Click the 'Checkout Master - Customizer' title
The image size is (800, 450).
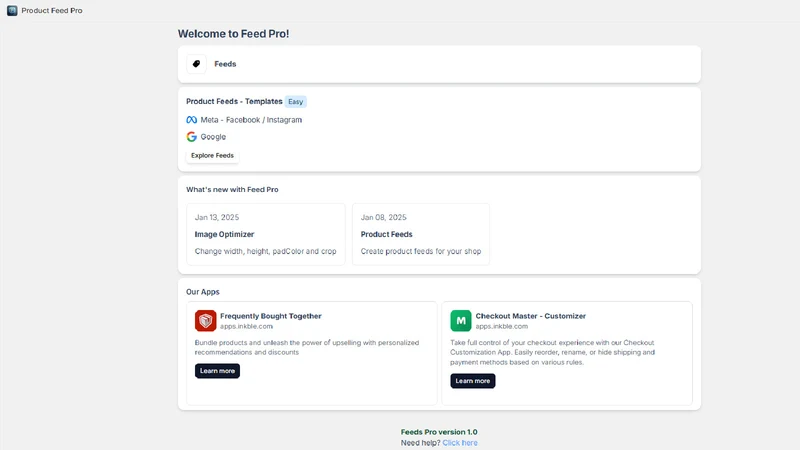click(x=531, y=316)
